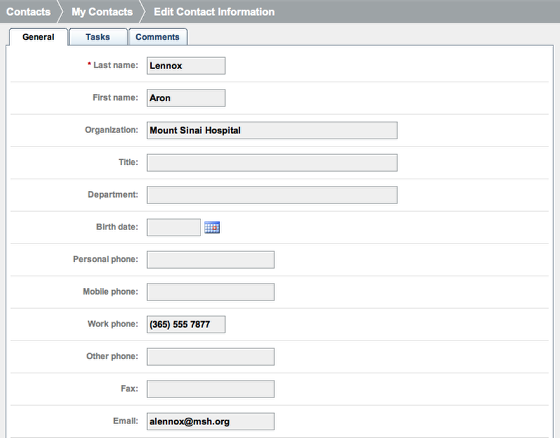The image size is (560, 438).
Task: Click the Mobile phone field
Action: [211, 292]
